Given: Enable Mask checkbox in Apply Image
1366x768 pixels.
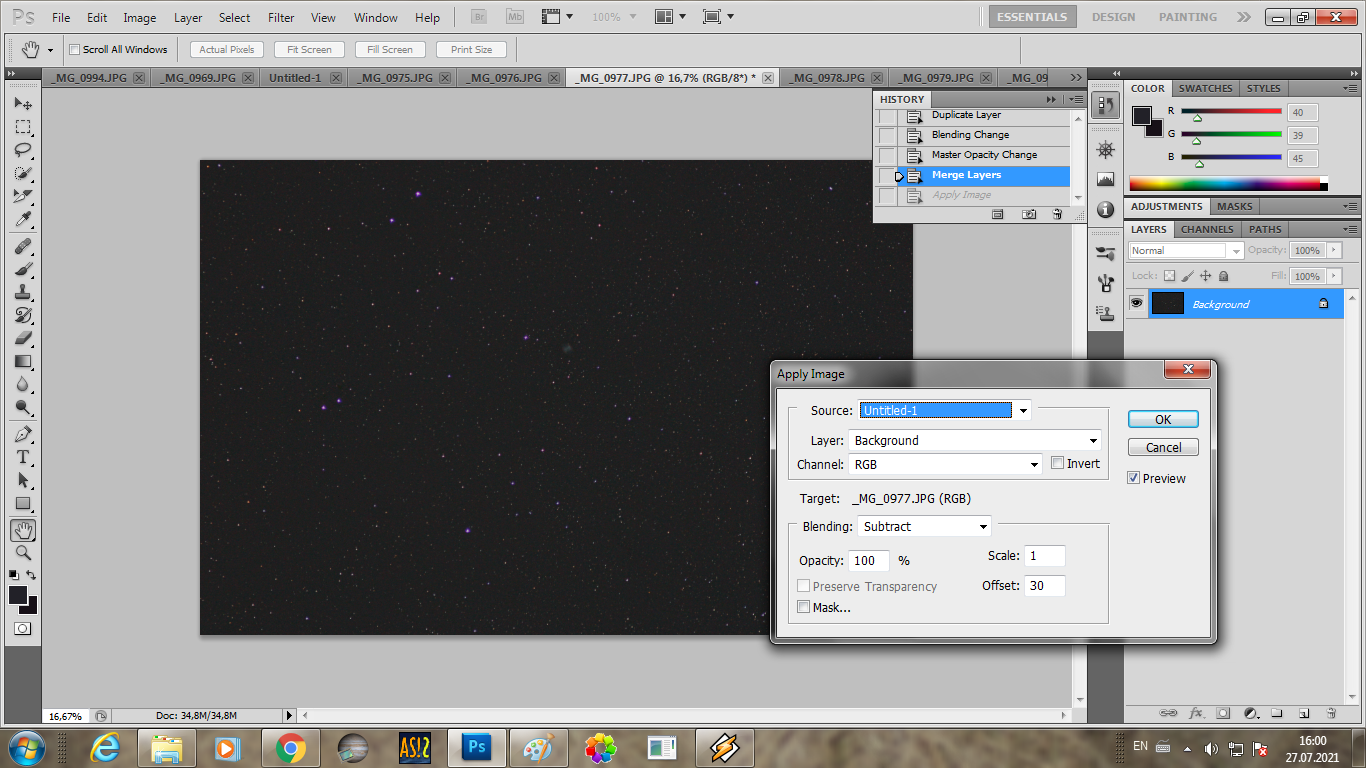Looking at the screenshot, I should click(x=804, y=607).
